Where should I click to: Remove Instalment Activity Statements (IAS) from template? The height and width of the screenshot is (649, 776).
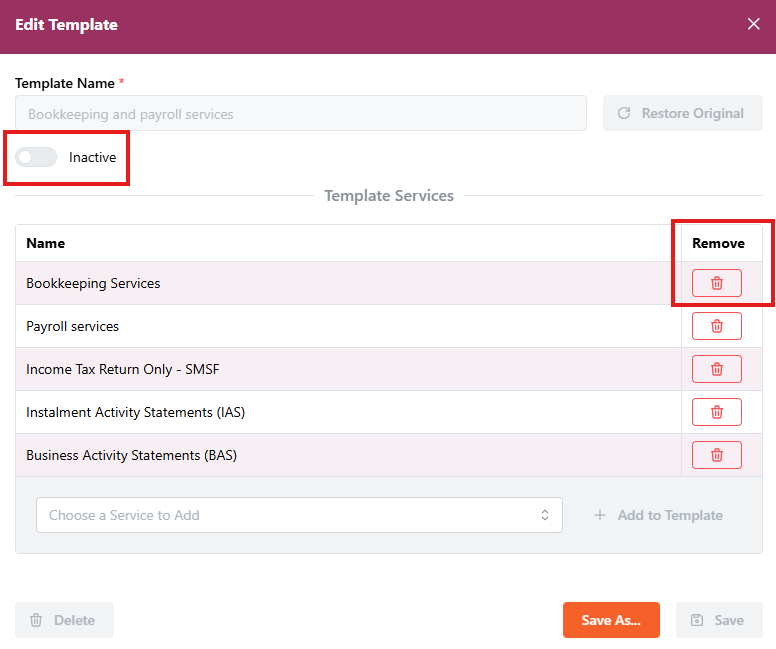tap(716, 412)
